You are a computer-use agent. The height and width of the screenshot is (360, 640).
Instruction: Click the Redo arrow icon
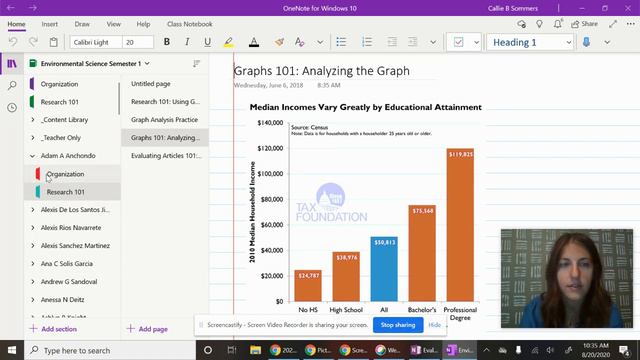click(x=33, y=42)
